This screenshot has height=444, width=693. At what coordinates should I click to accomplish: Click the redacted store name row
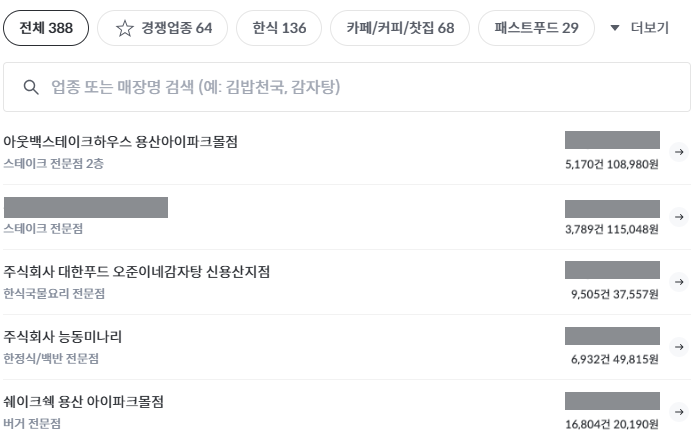(86, 208)
